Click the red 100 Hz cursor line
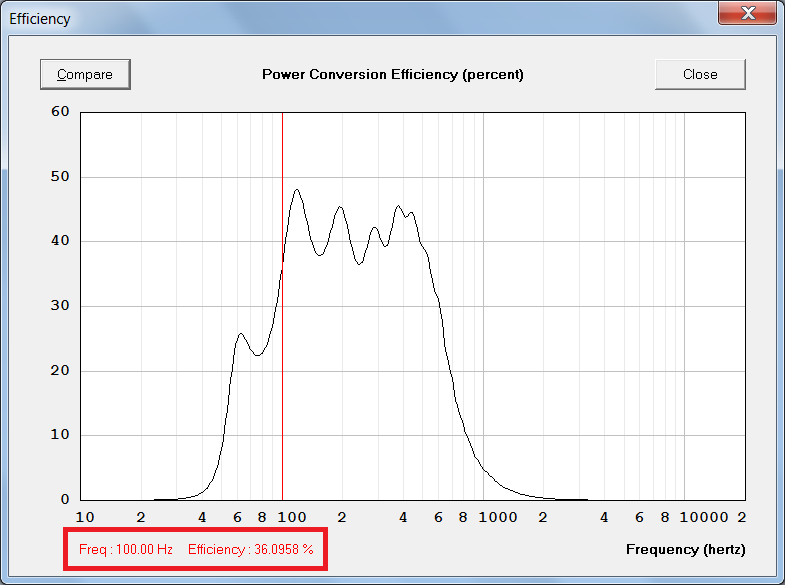785x585 pixels. (x=282, y=306)
